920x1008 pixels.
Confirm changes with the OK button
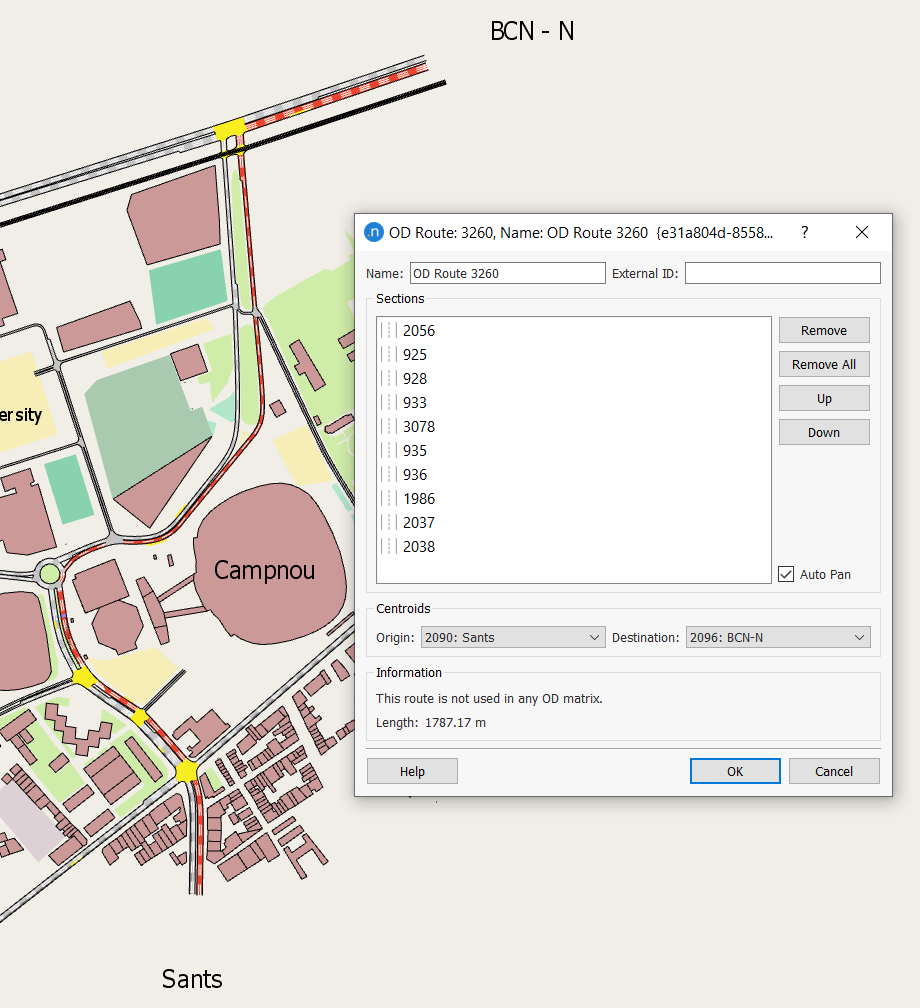click(735, 771)
